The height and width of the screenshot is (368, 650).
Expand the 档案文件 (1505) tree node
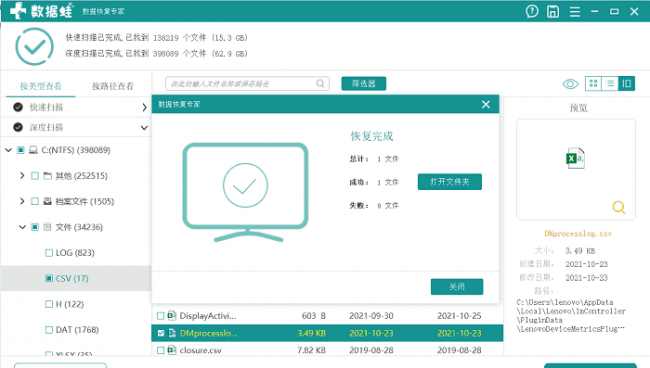22,201
